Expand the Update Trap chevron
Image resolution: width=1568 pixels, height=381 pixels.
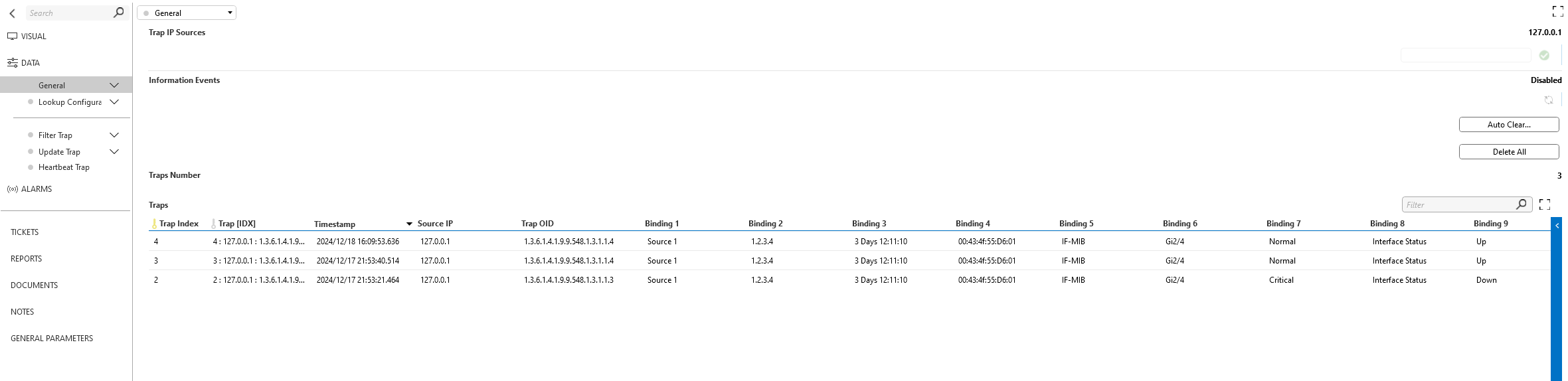click(114, 151)
